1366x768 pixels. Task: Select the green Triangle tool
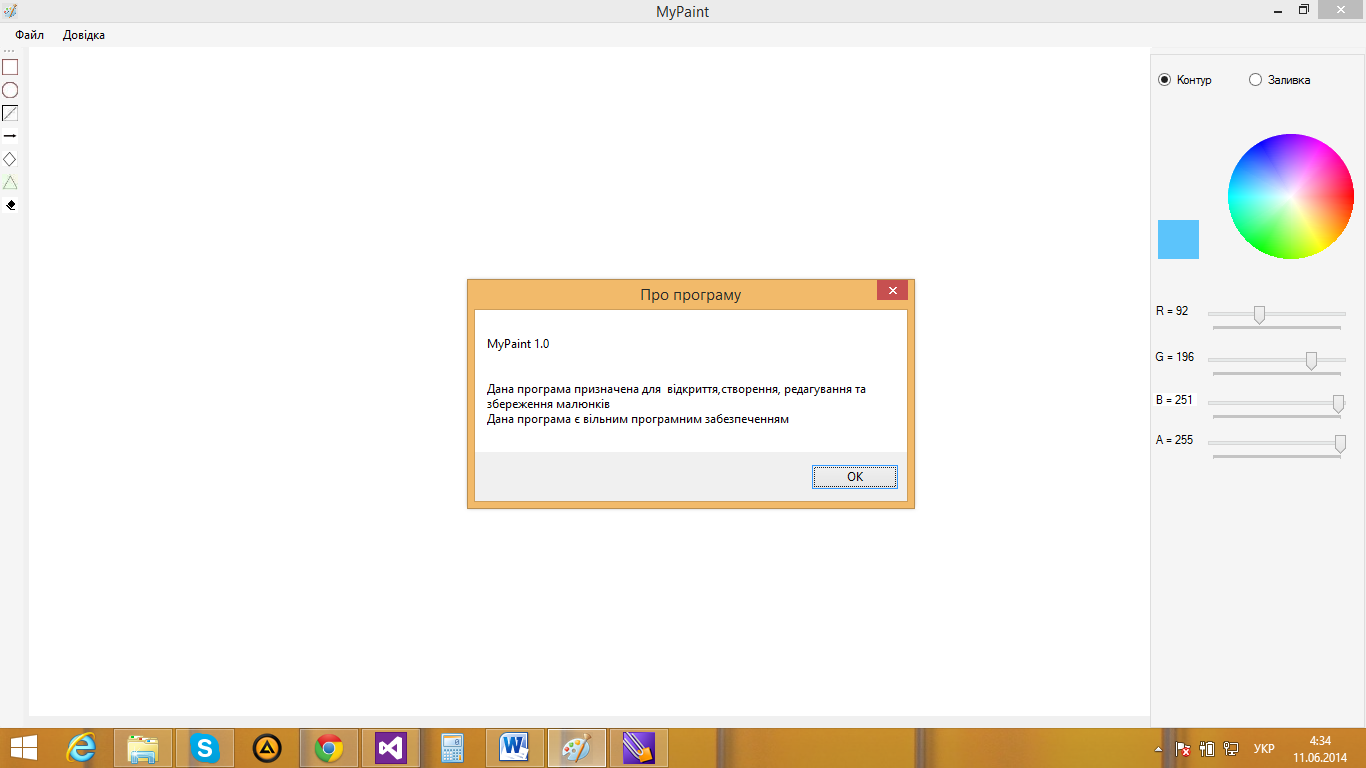[10, 182]
